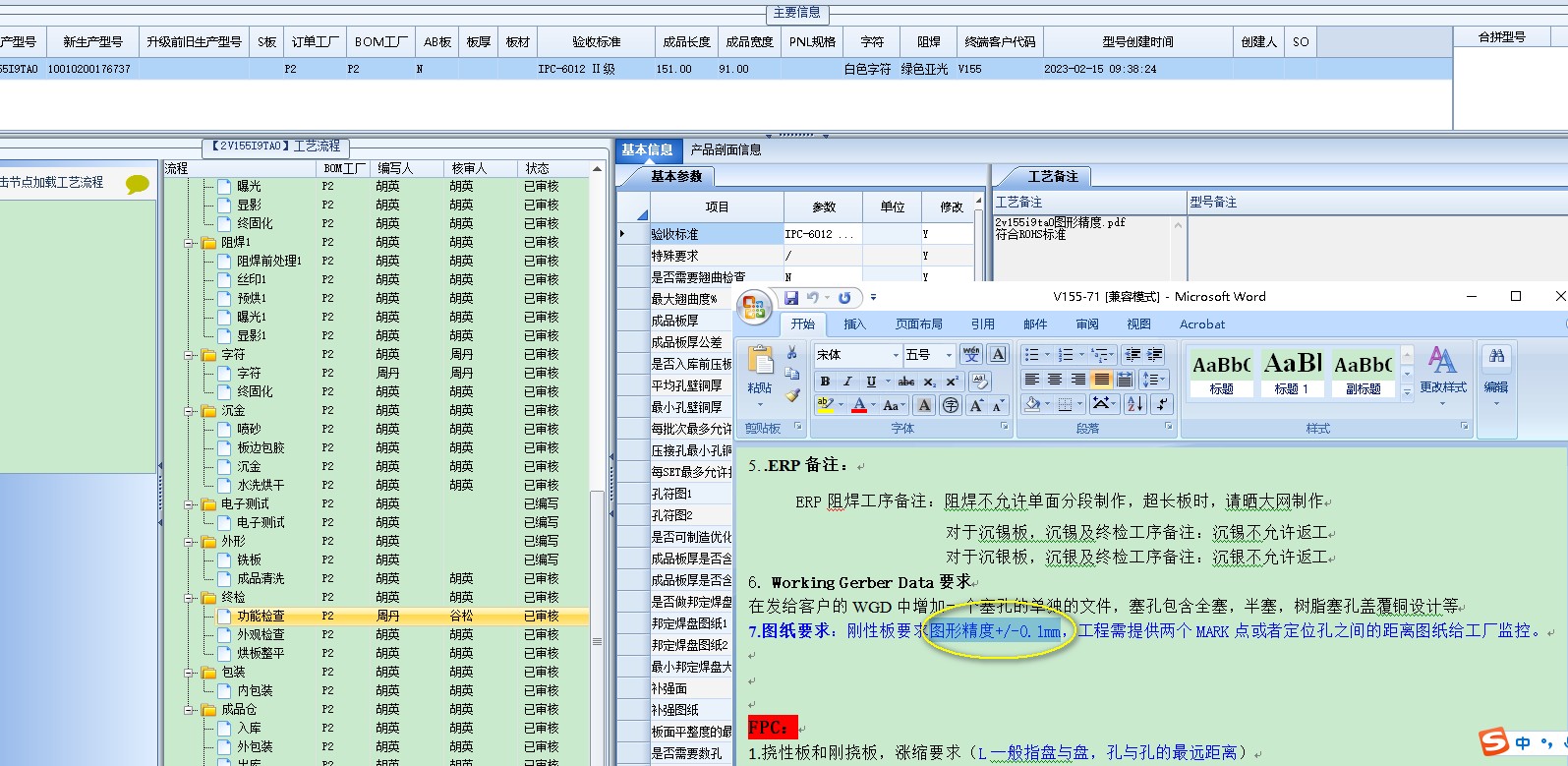Click the Redo/Repeat icon in Word

(844, 297)
